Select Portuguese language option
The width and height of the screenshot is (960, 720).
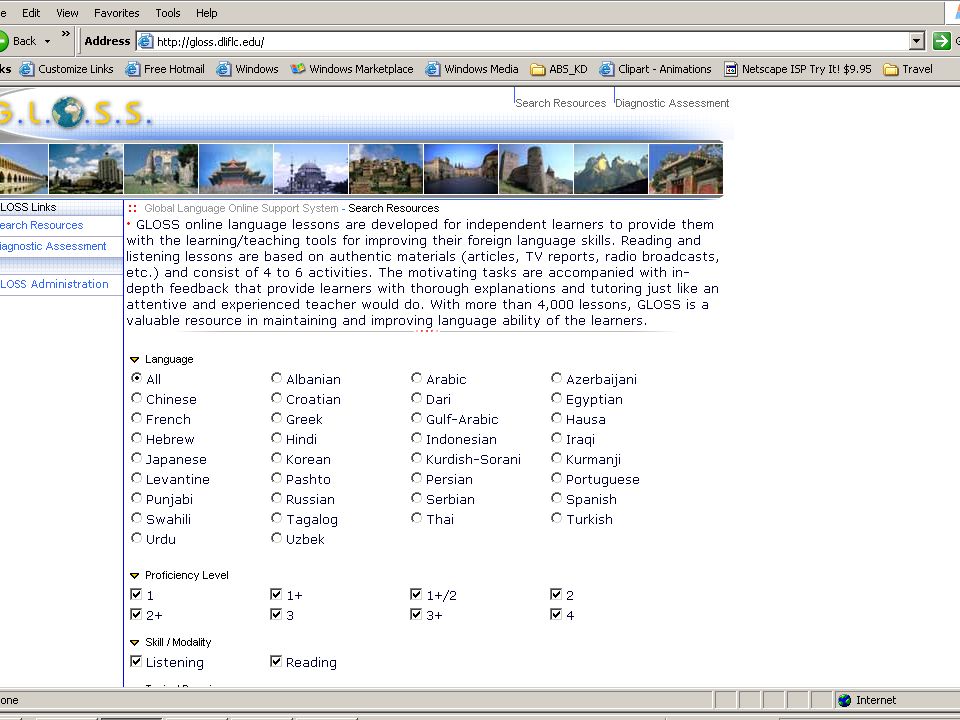tap(557, 478)
